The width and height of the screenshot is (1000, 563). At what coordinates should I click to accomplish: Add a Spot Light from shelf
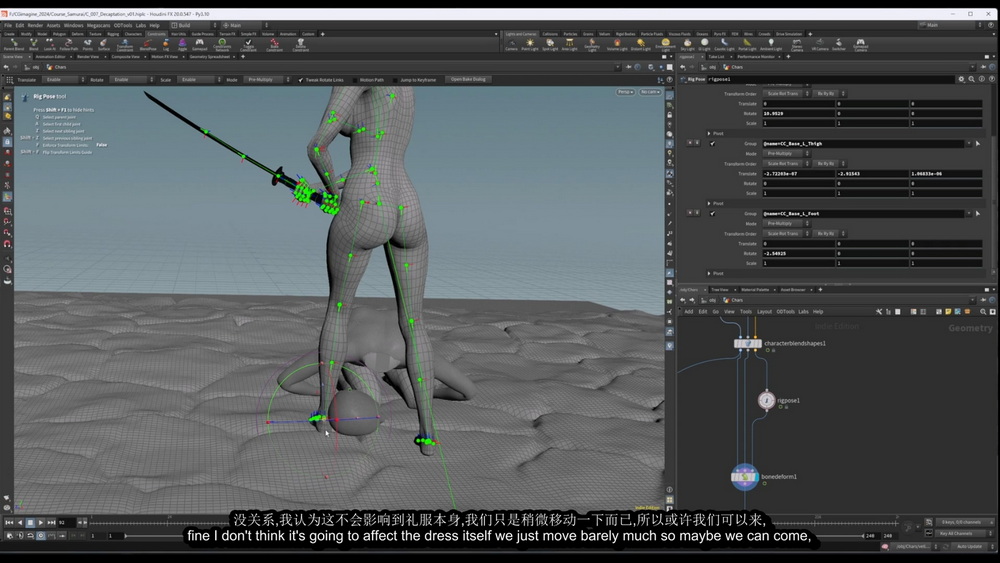(x=550, y=45)
